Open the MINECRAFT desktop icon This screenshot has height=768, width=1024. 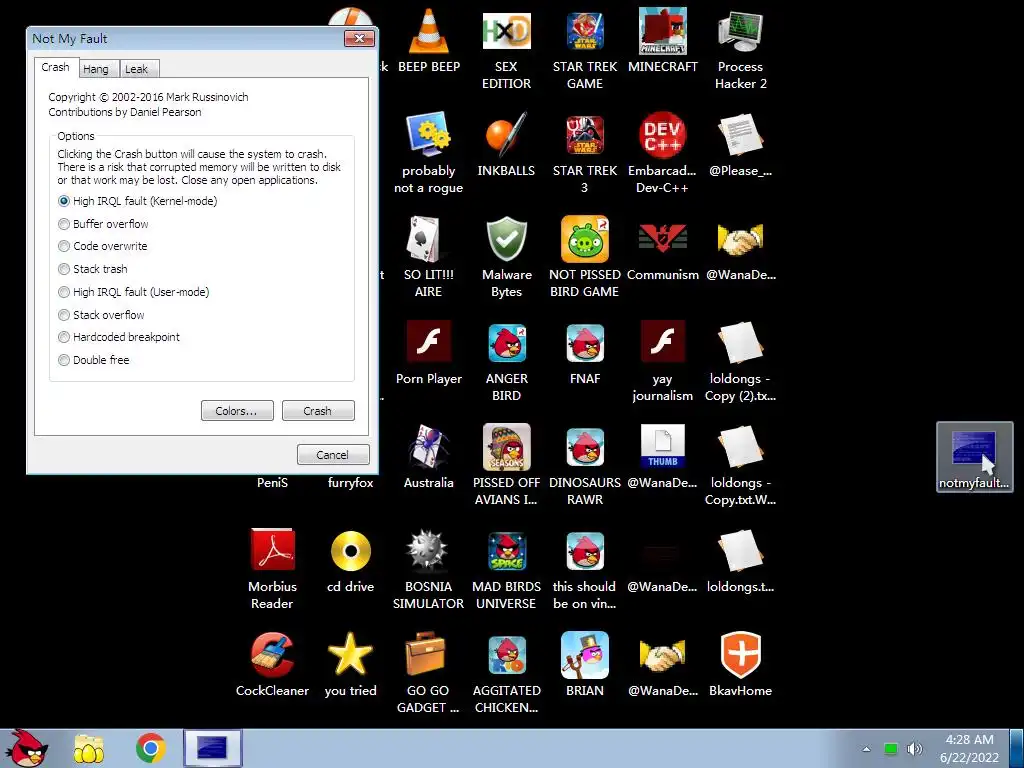(662, 42)
